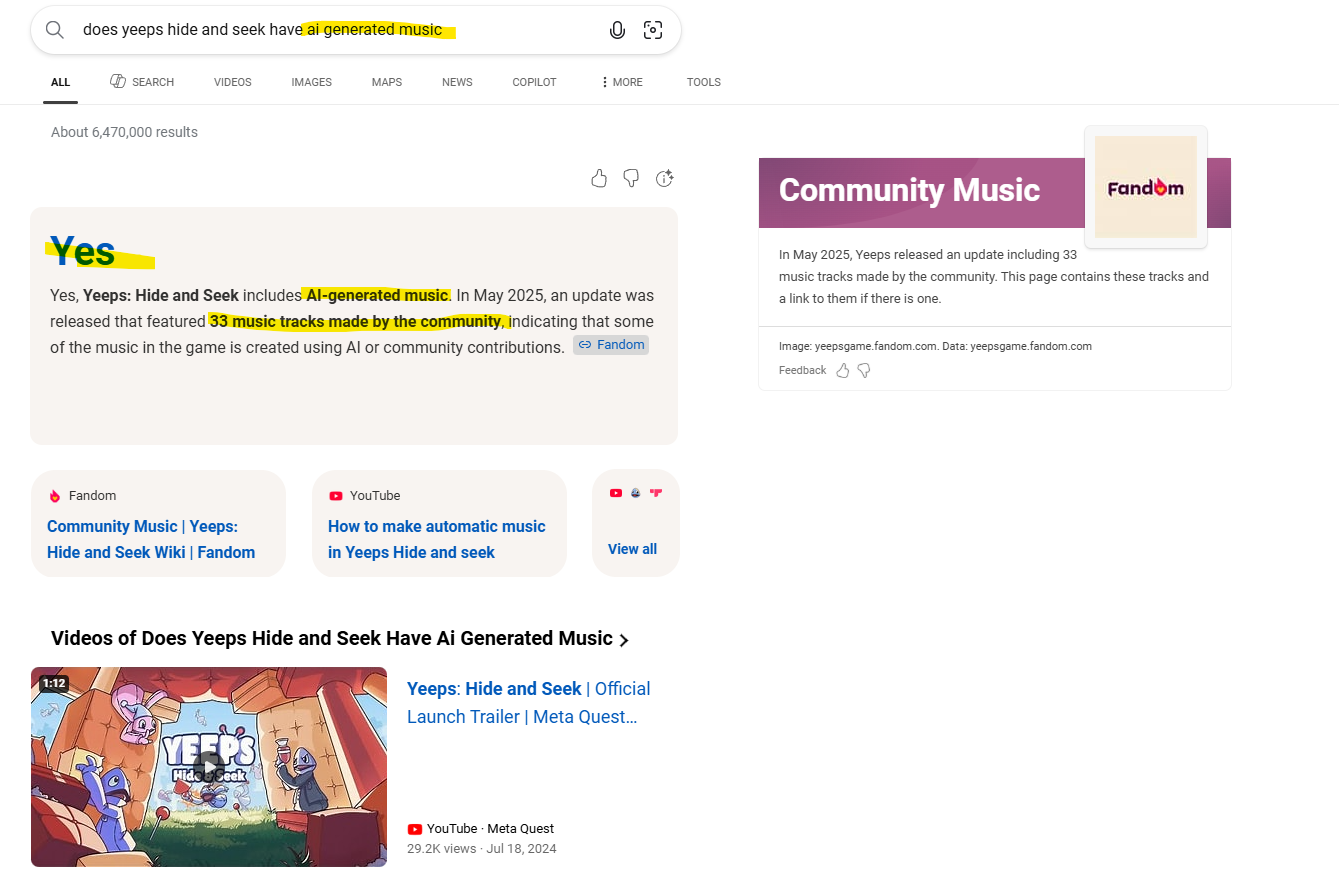The width and height of the screenshot is (1339, 873).
Task: Open the How to make automatic music YouTube card
Action: click(439, 524)
